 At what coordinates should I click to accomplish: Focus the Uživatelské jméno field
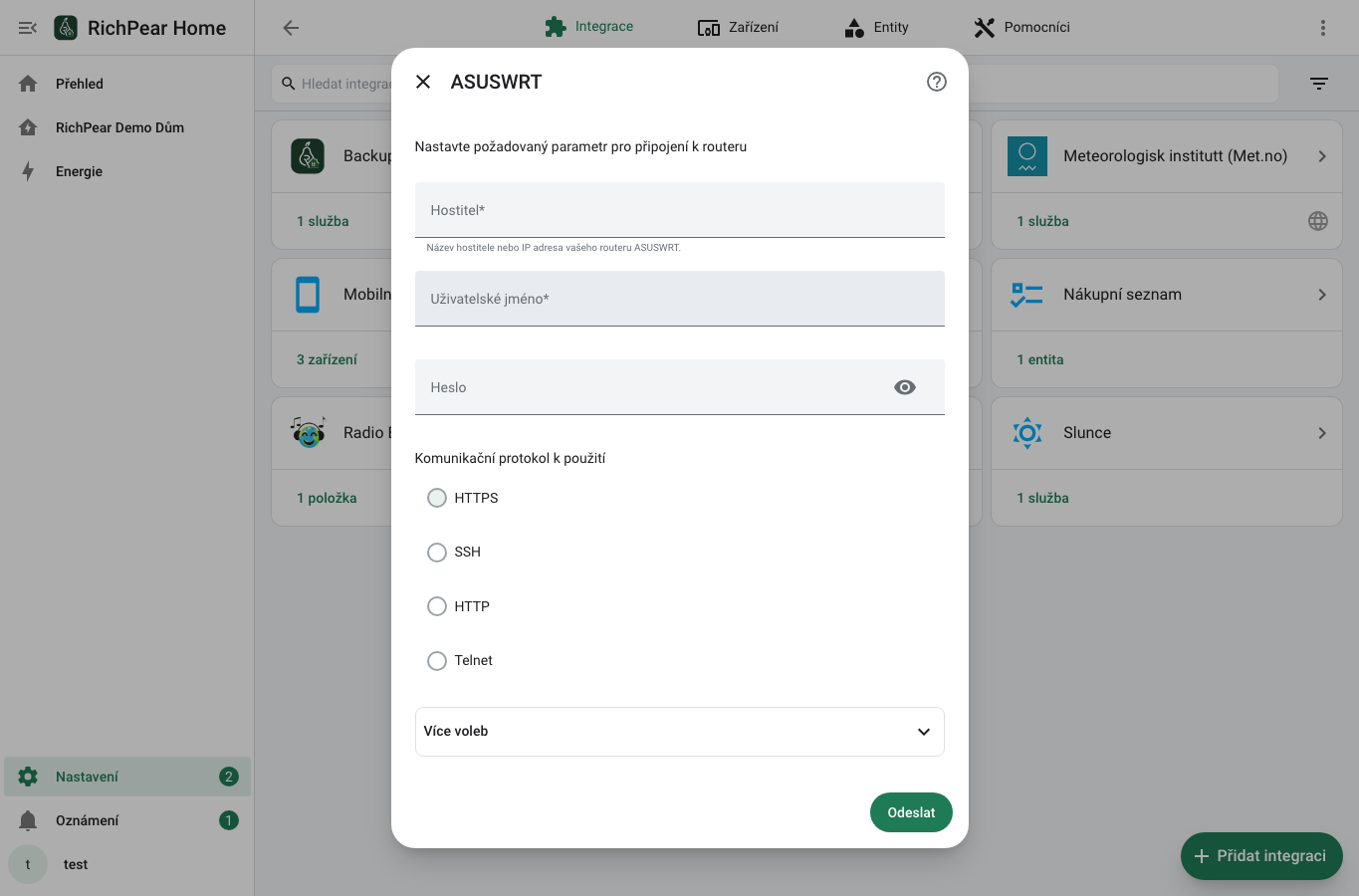[x=679, y=299]
